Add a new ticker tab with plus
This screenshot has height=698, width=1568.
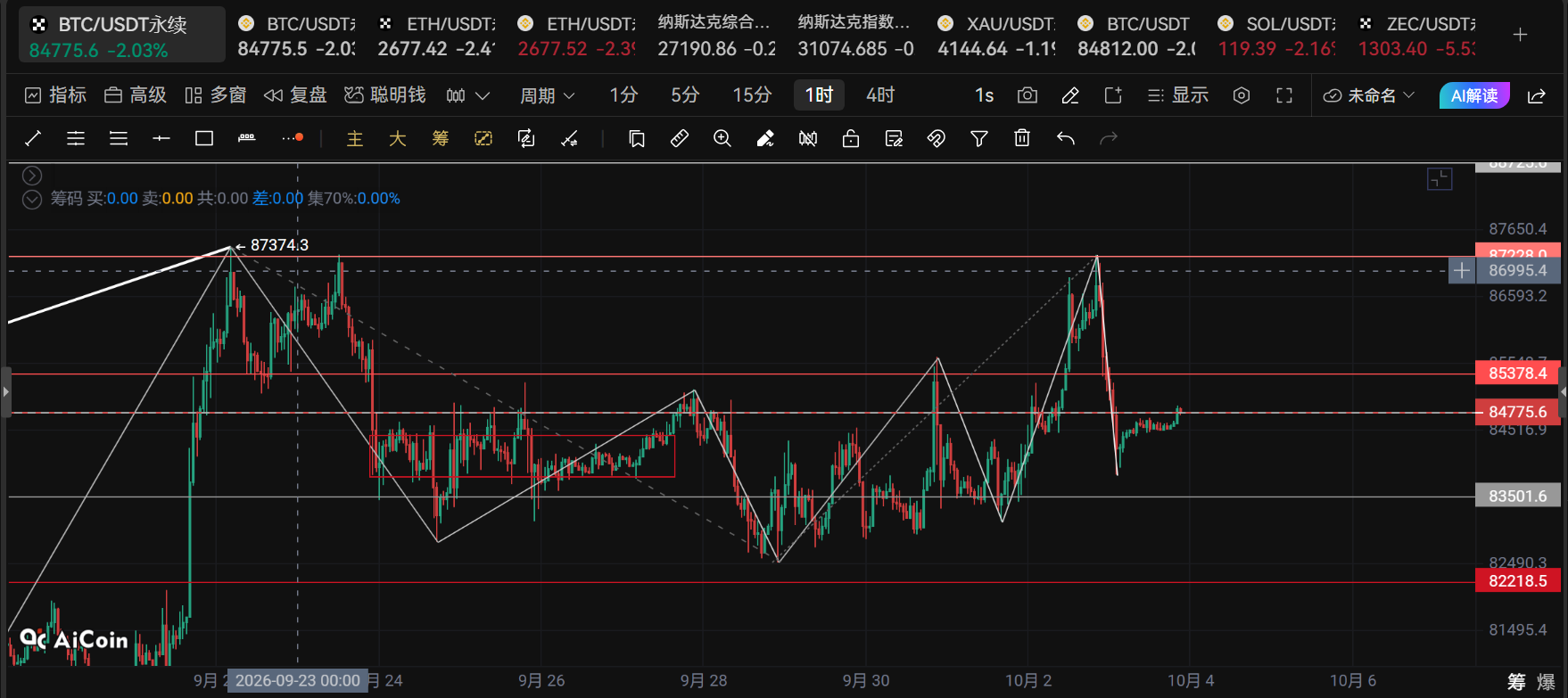point(1521,35)
